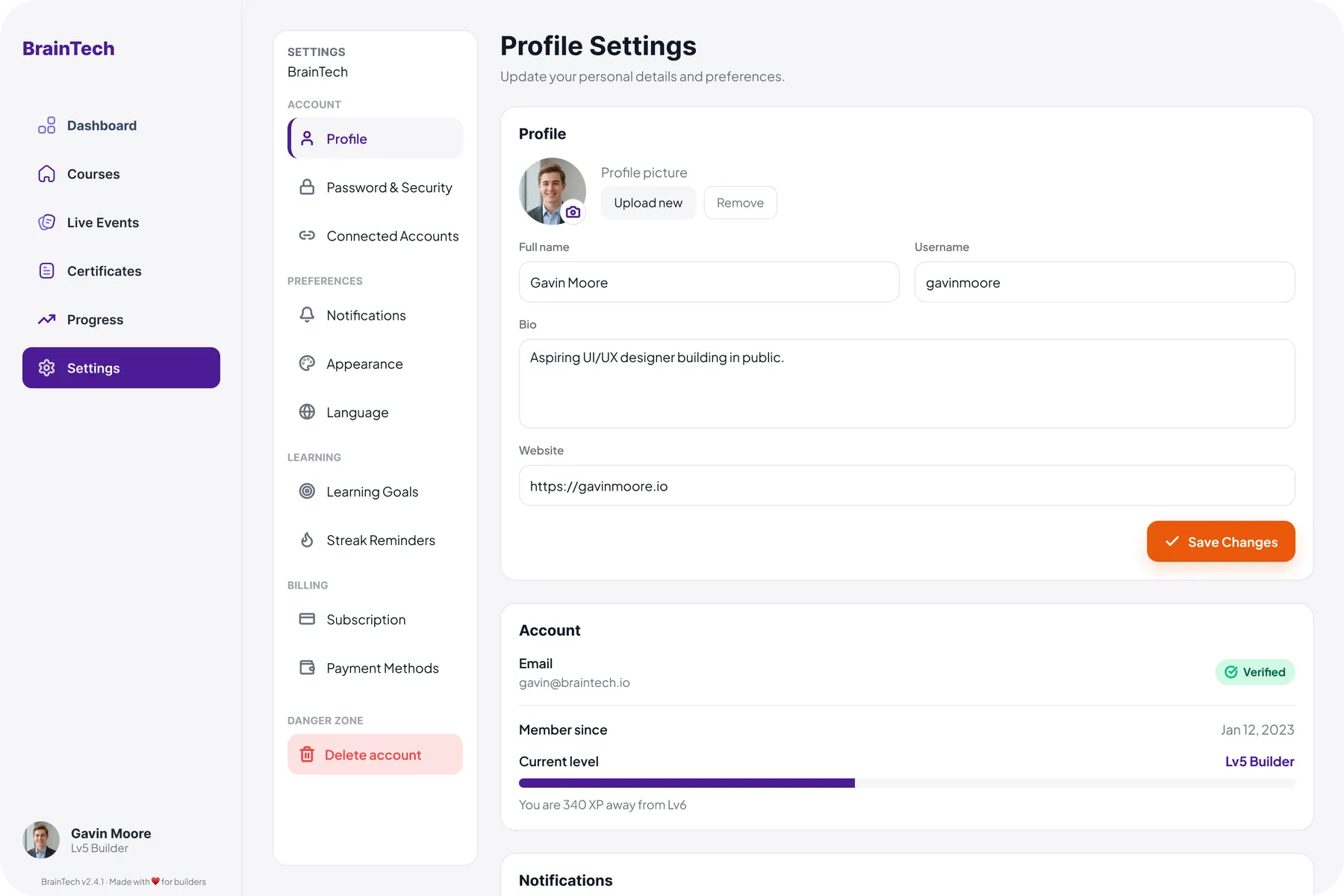
Task: Click Gavin Moore's avatar in sidebar footer
Action: (41, 840)
